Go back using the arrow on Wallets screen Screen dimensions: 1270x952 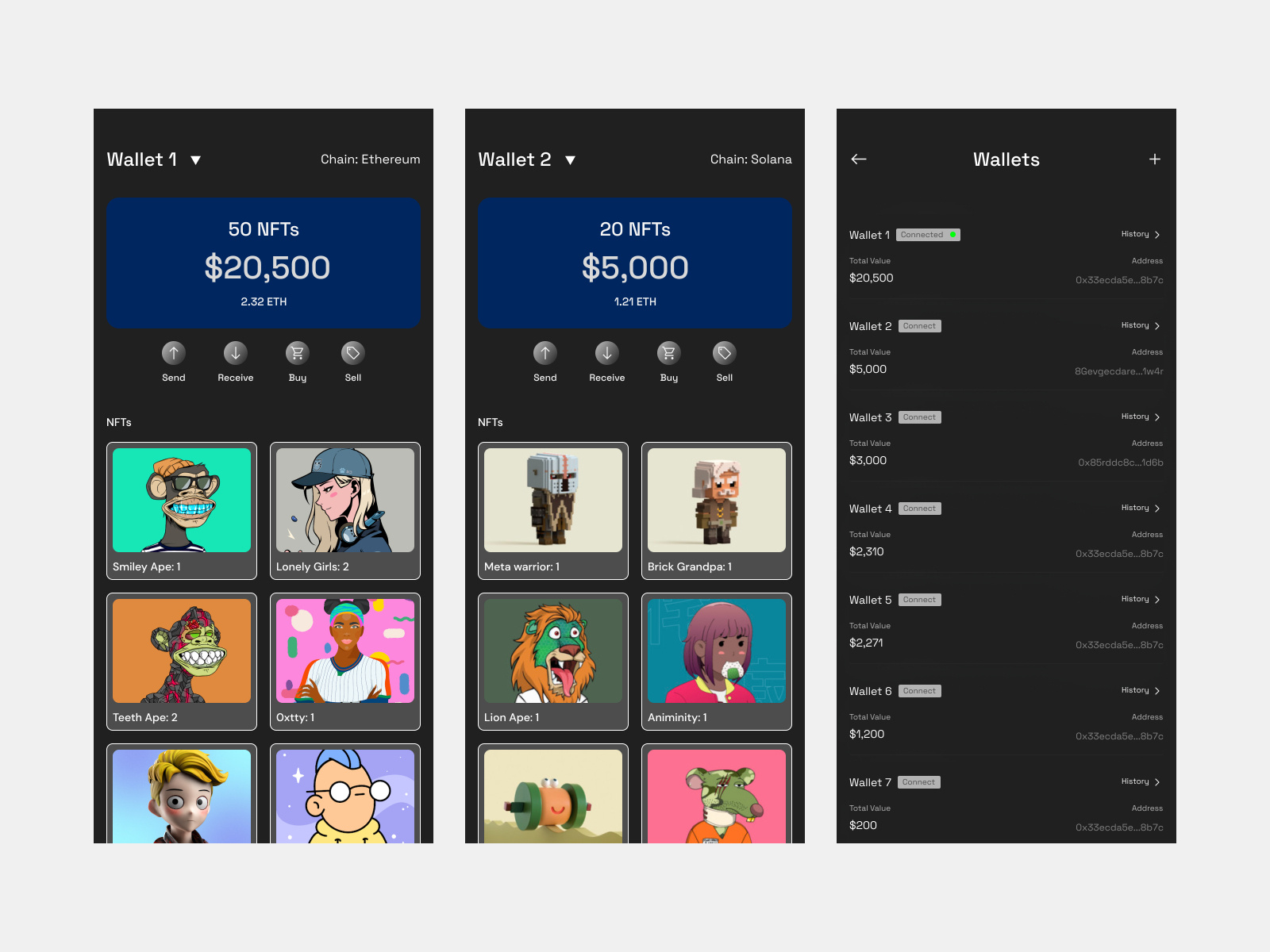coord(858,159)
